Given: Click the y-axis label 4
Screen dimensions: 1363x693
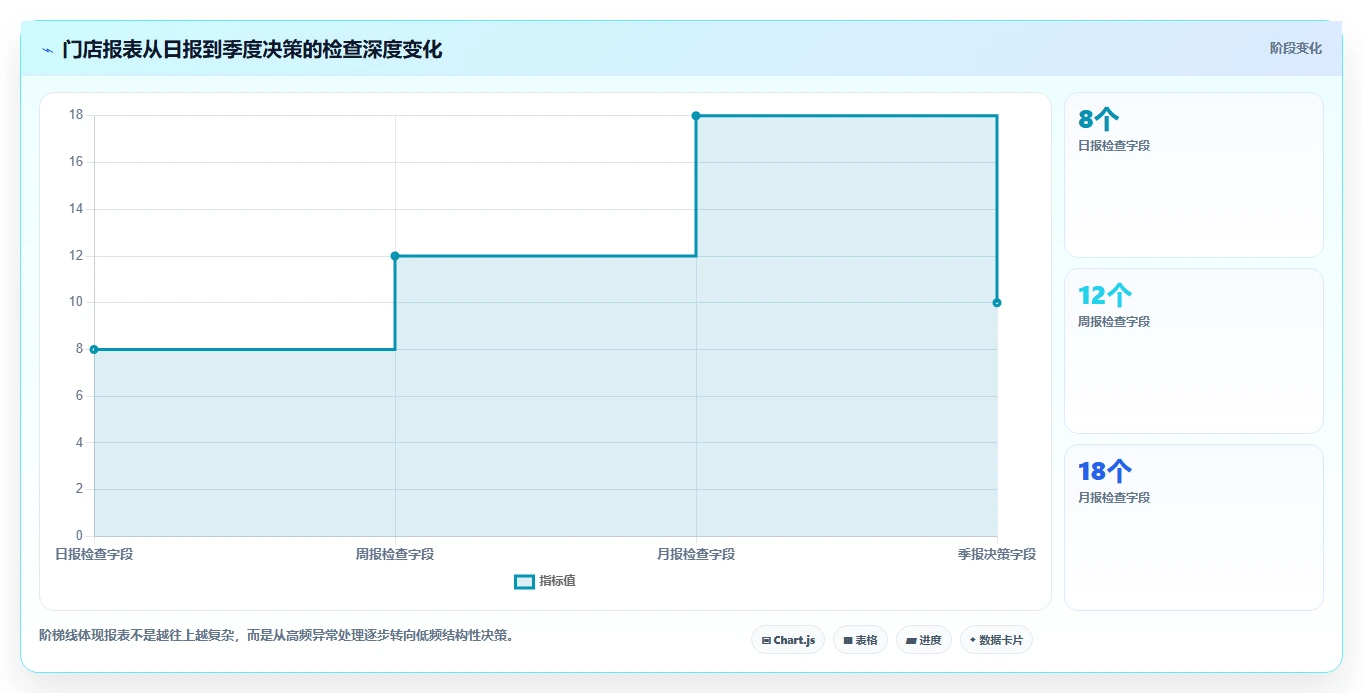Looking at the screenshot, I should click(x=79, y=443).
